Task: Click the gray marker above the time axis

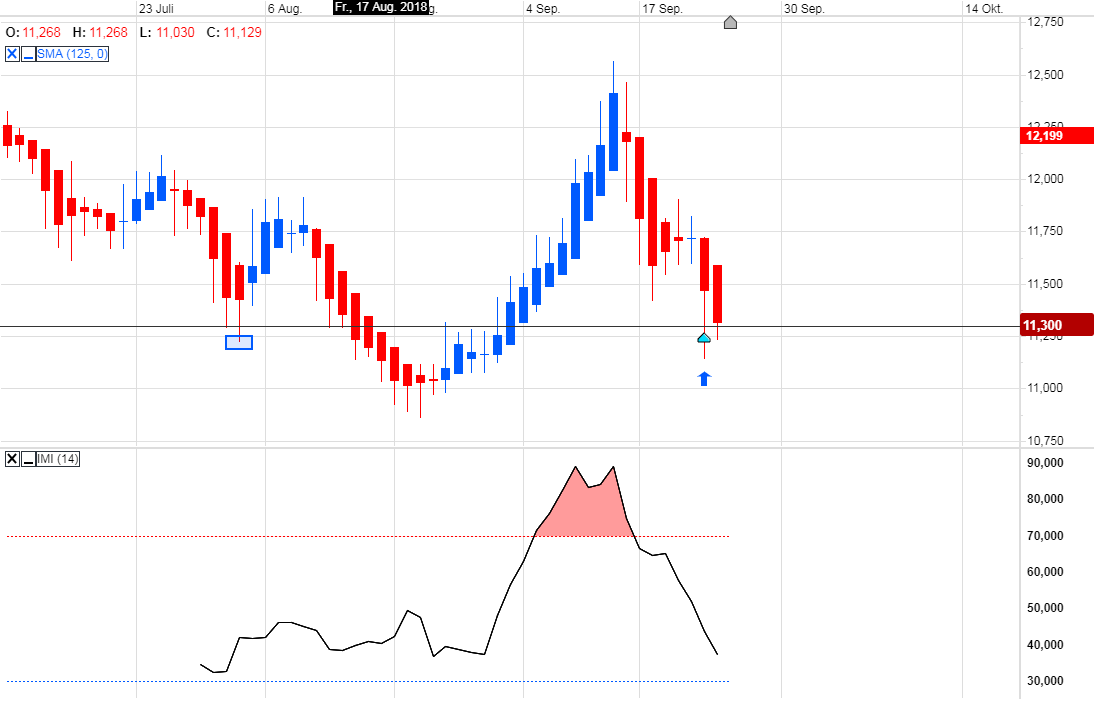Action: pos(730,22)
